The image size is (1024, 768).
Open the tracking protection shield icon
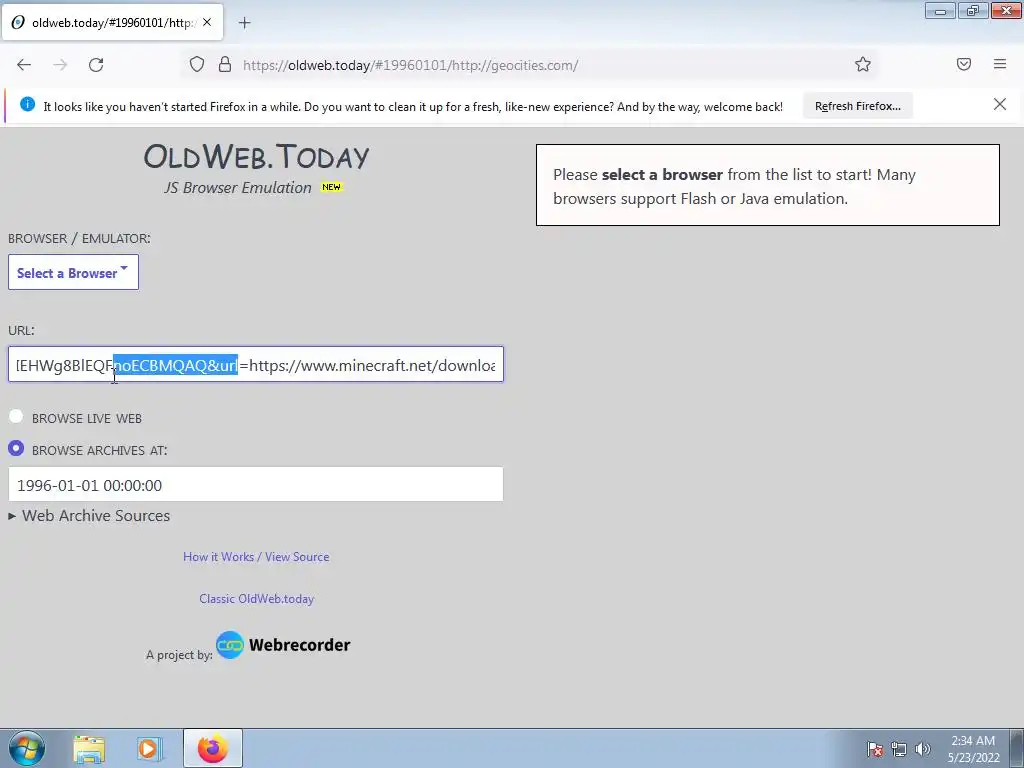tap(197, 65)
